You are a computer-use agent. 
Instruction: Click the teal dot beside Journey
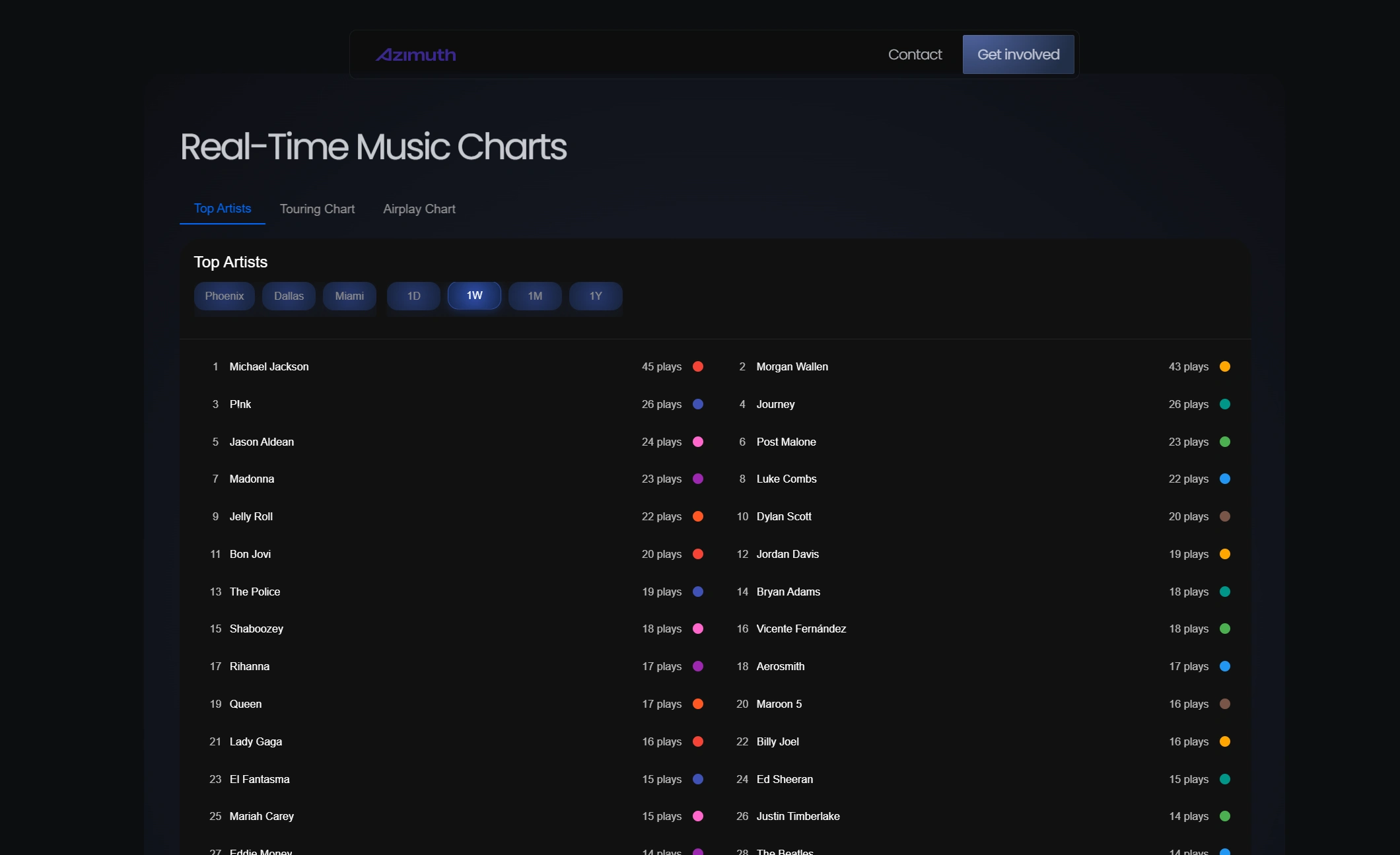[1225, 404]
